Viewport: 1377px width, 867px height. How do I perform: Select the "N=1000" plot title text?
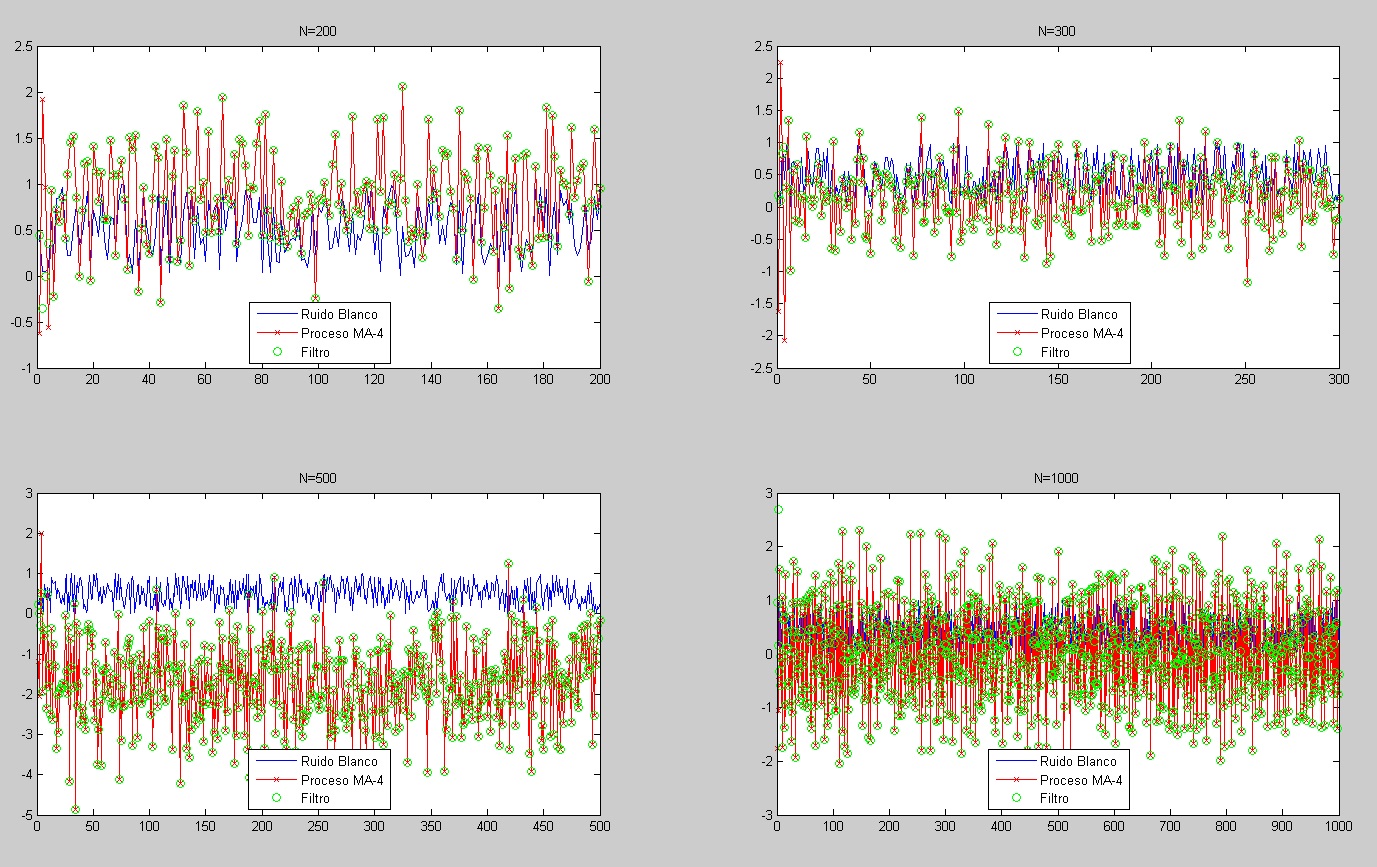pyautogui.click(x=1058, y=478)
